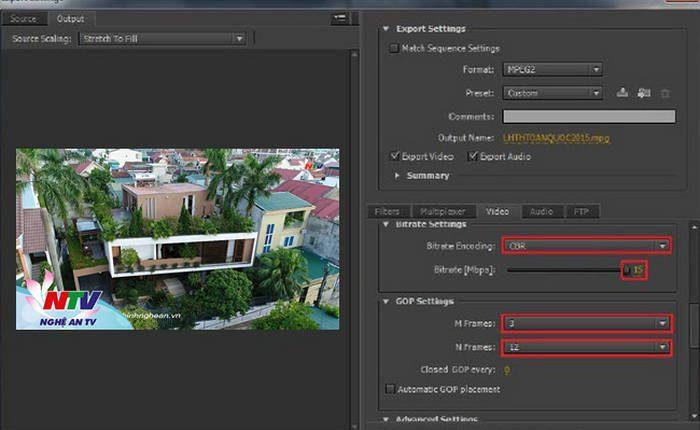
Task: Click the Delete Preset trash icon
Action: point(664,93)
